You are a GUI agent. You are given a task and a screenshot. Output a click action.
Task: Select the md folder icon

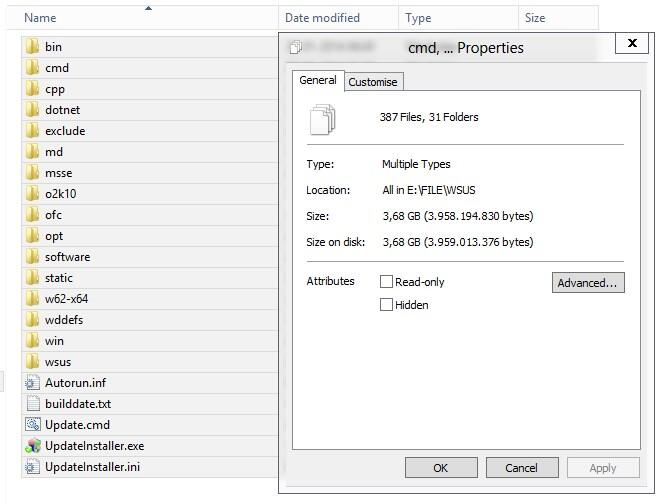[x=33, y=152]
